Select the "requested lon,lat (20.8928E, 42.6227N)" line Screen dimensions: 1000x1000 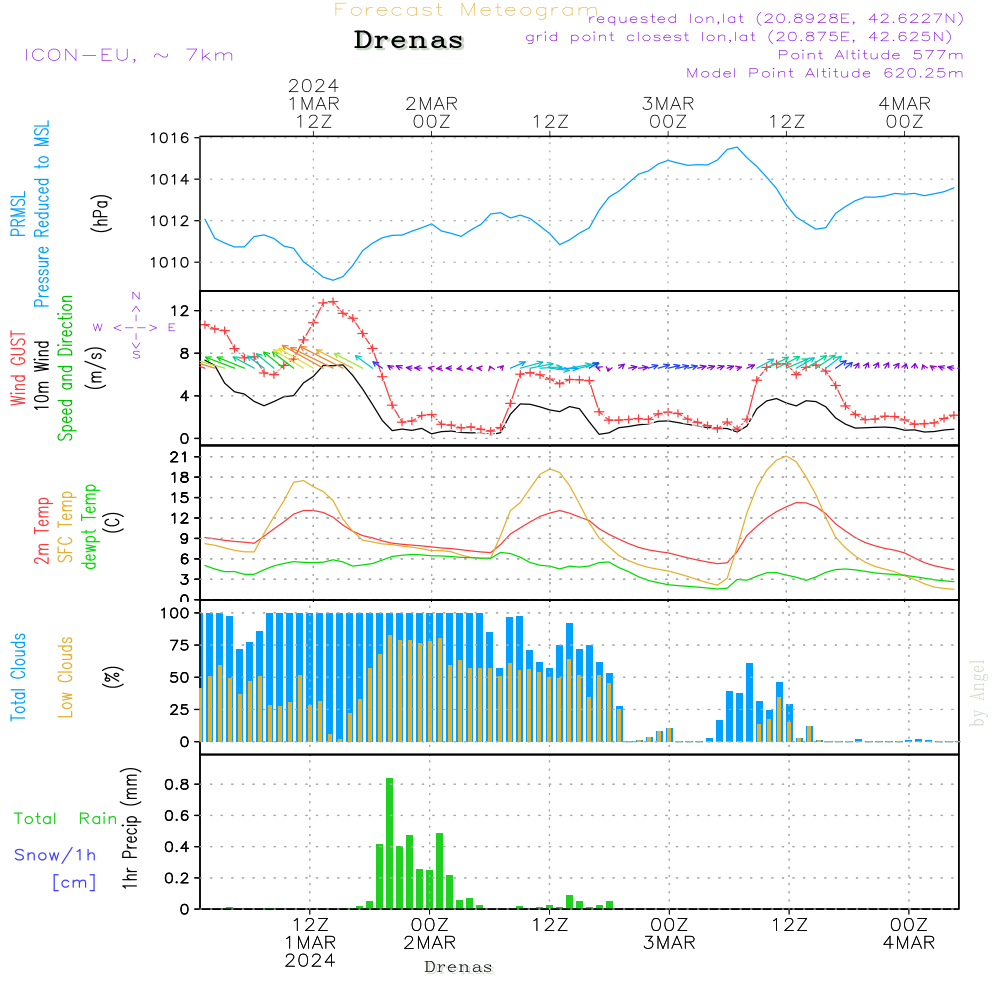[x=775, y=19]
